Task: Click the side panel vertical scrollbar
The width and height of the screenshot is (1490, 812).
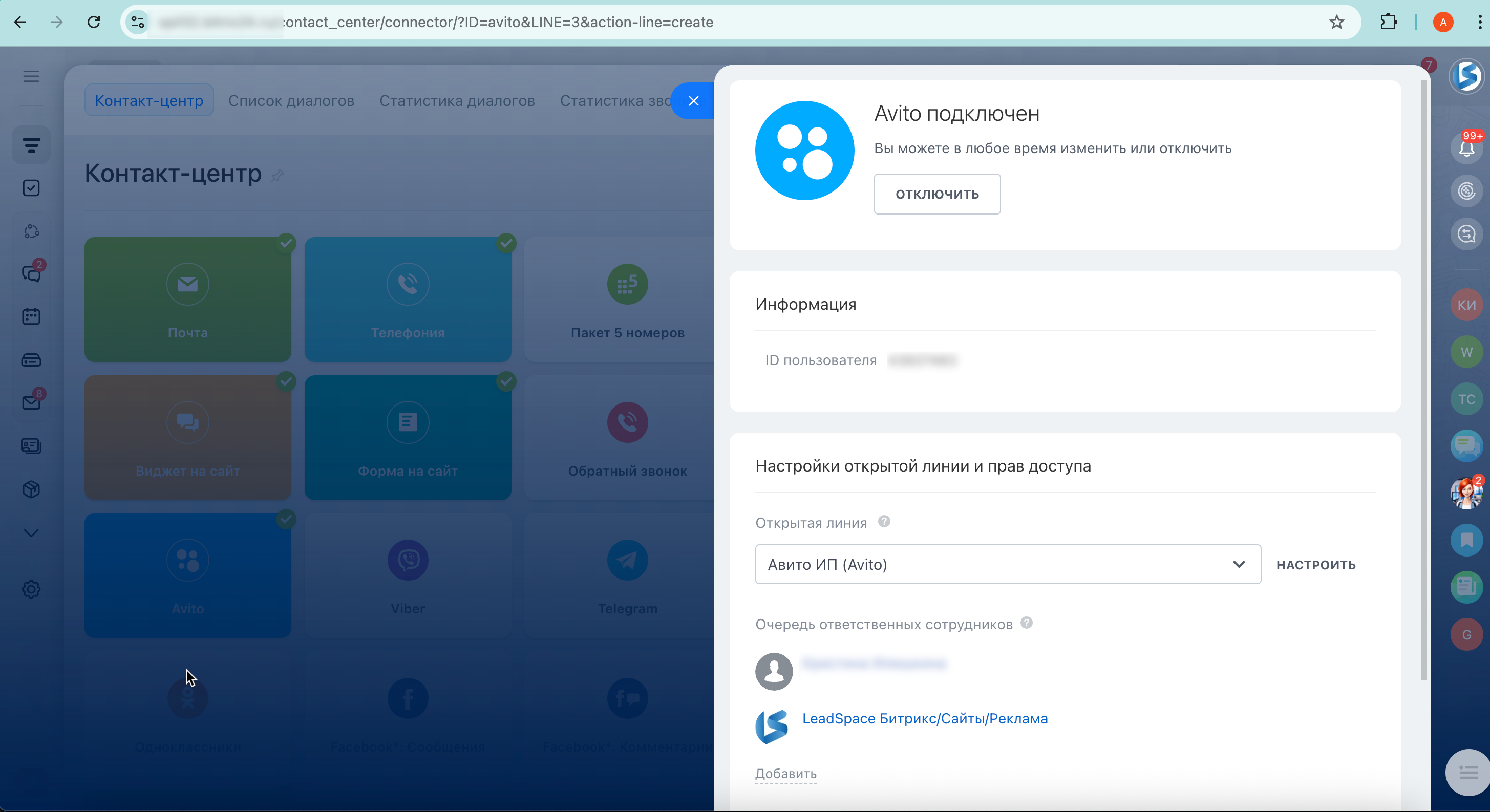Action: tap(1423, 382)
